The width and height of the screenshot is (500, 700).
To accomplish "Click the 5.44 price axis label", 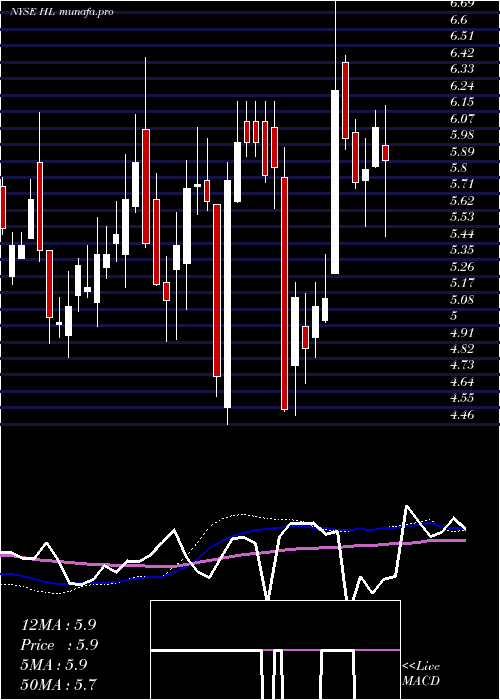I will tap(462, 233).
